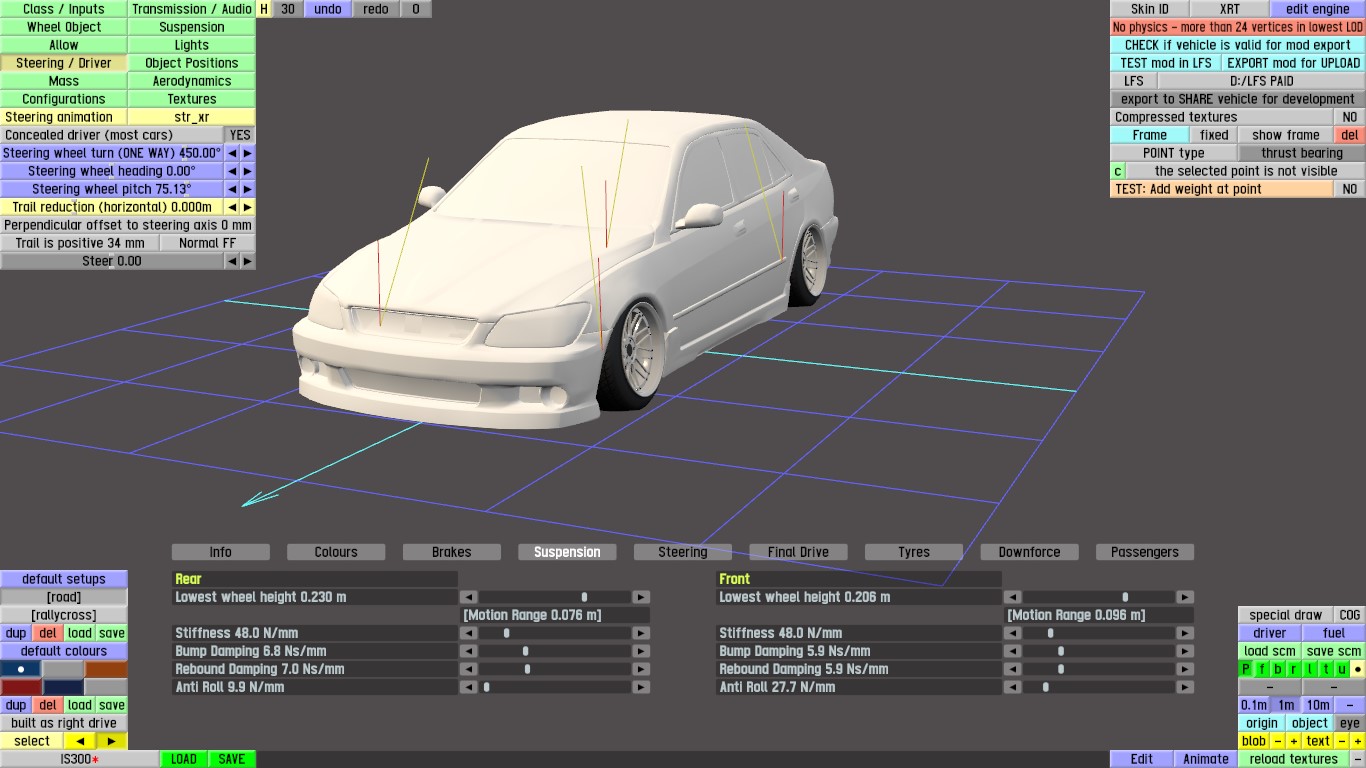The height and width of the screenshot is (768, 1366).
Task: Decrease Rear Lowest wheel height with left arrow
Action: point(467,597)
